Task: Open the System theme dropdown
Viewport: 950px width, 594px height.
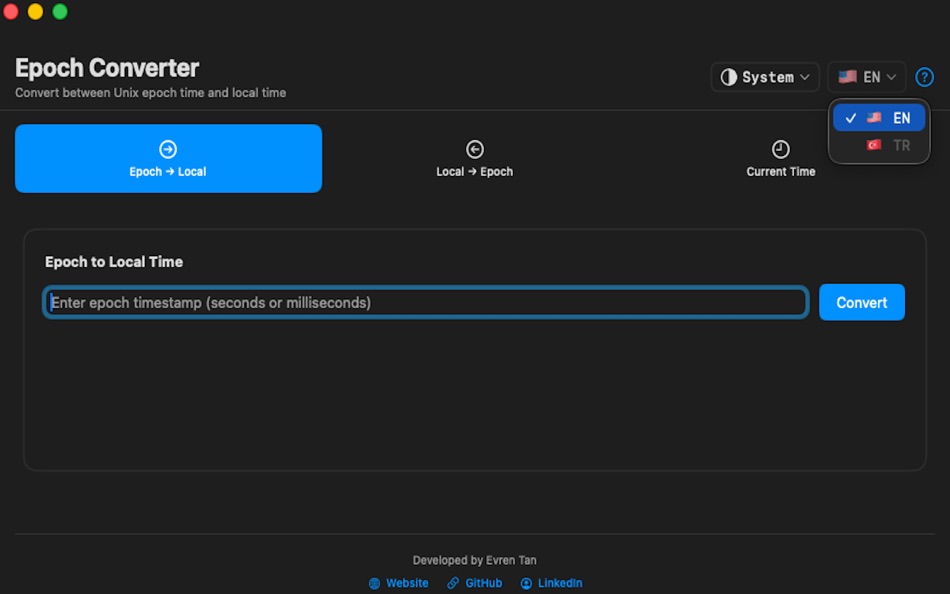Action: [765, 77]
